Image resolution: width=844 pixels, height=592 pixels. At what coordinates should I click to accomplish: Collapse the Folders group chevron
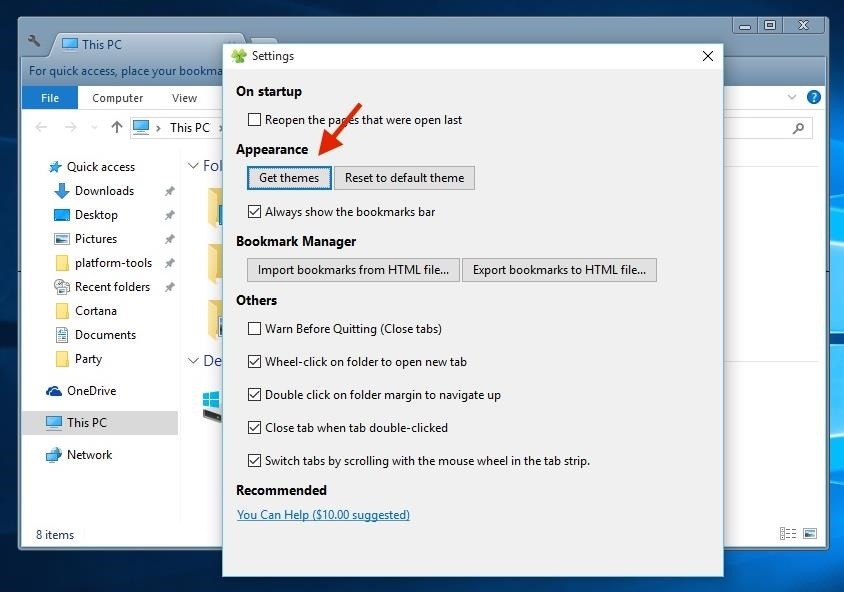pos(193,166)
